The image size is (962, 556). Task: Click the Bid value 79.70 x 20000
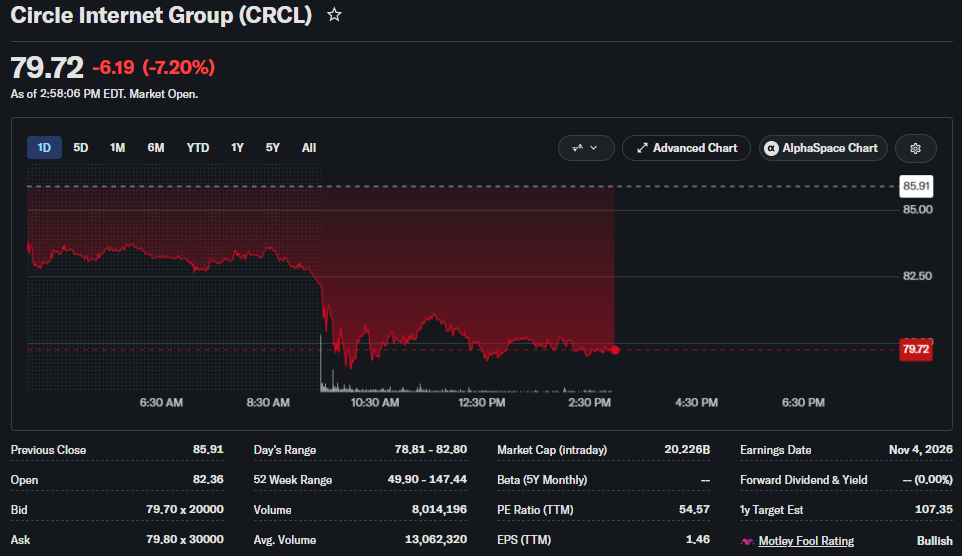point(185,509)
